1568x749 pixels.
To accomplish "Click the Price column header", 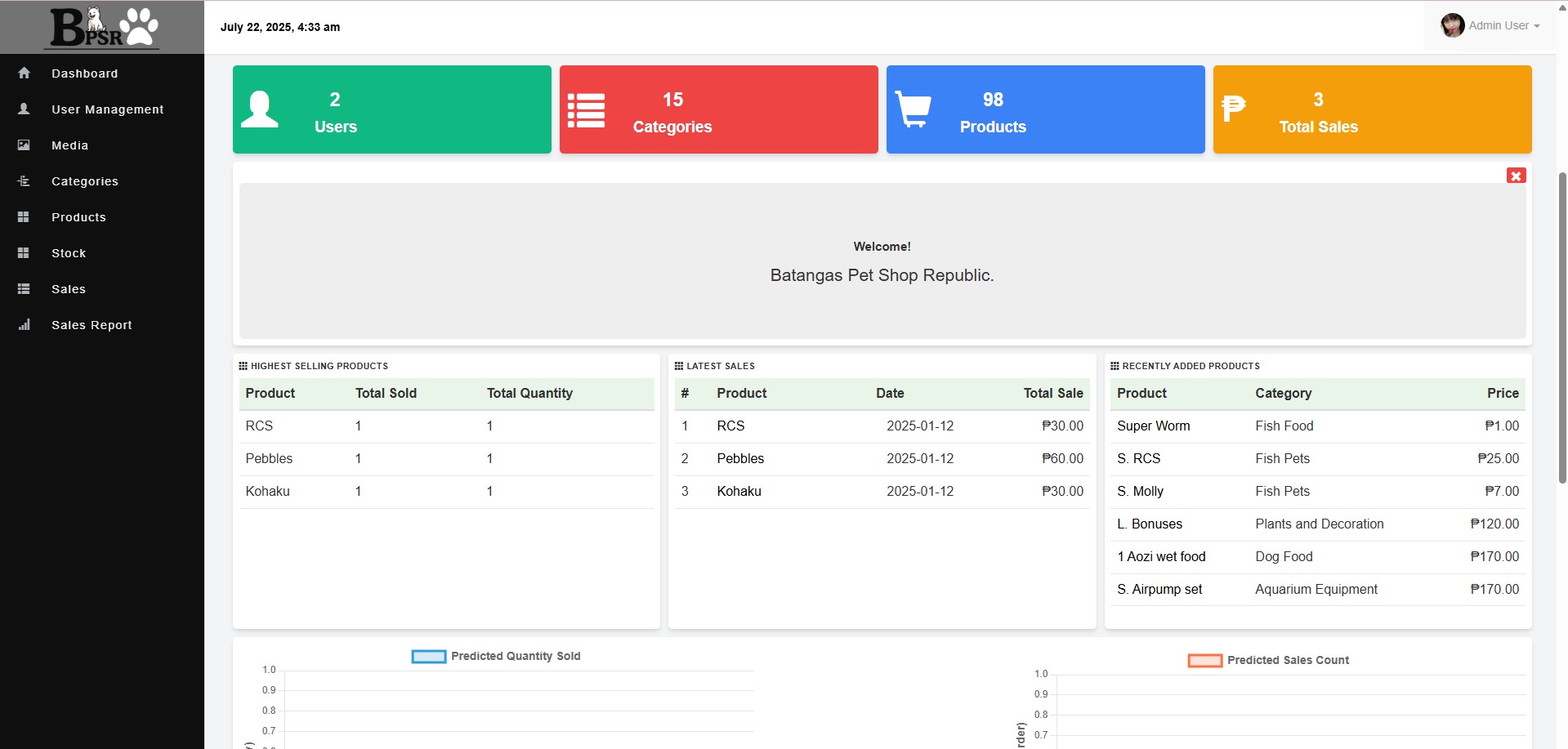I will pyautogui.click(x=1503, y=393).
